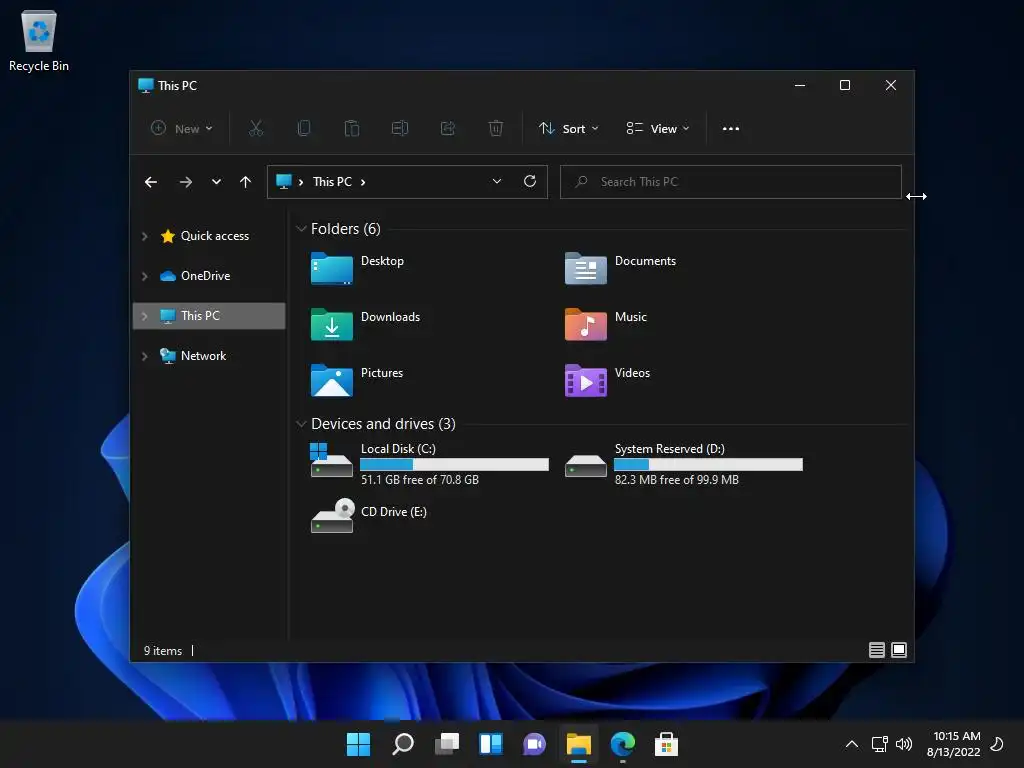Switch to details view in status bar

point(876,650)
